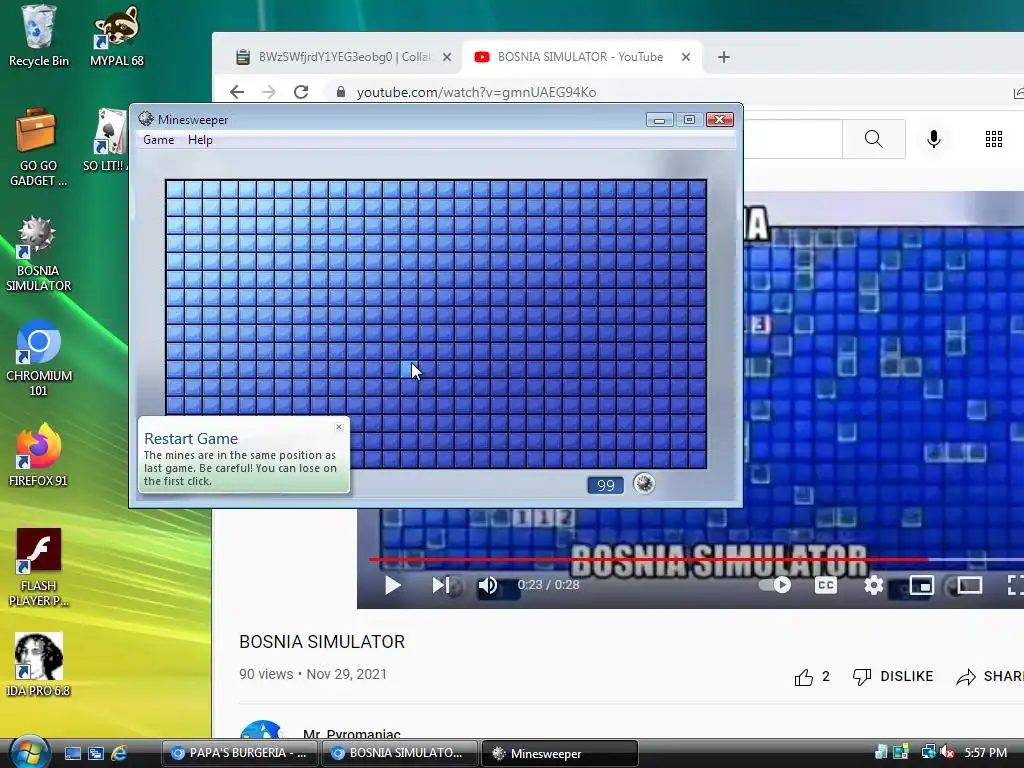Open IDA PRO 6.8 desktop shortcut
The width and height of the screenshot is (1024, 768).
point(38,665)
